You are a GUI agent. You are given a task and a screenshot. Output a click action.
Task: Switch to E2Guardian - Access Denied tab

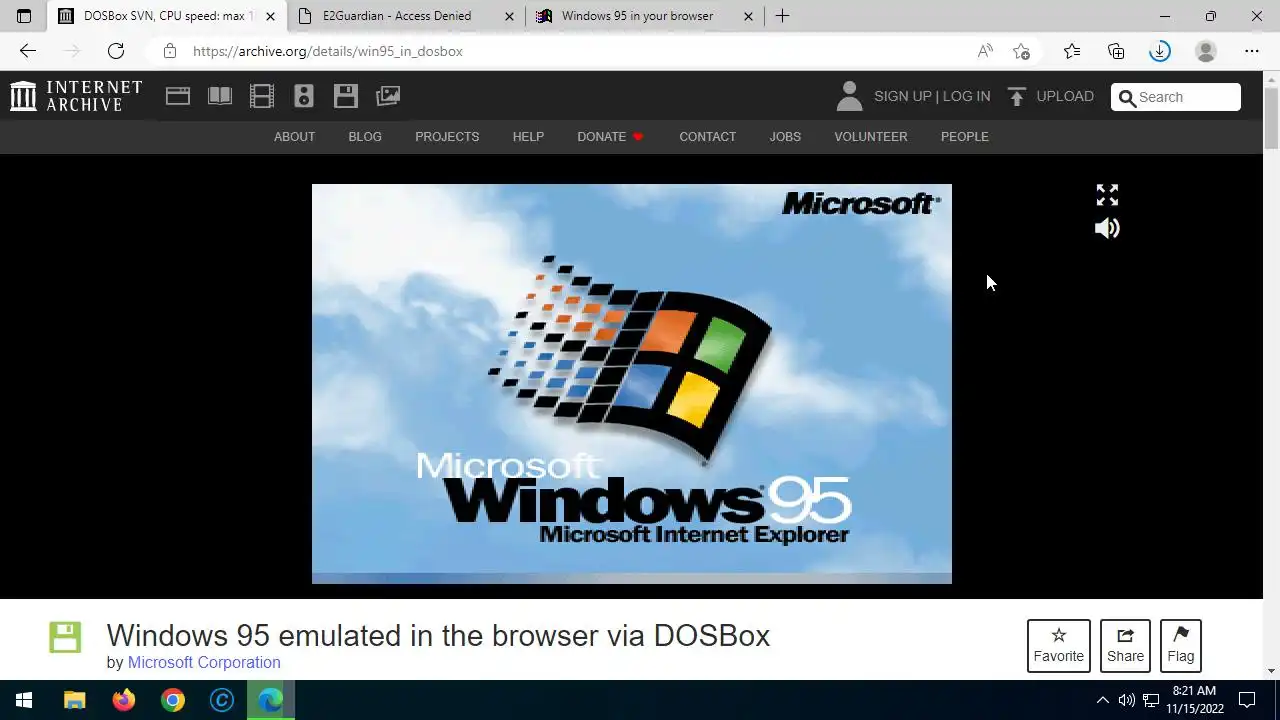405,16
